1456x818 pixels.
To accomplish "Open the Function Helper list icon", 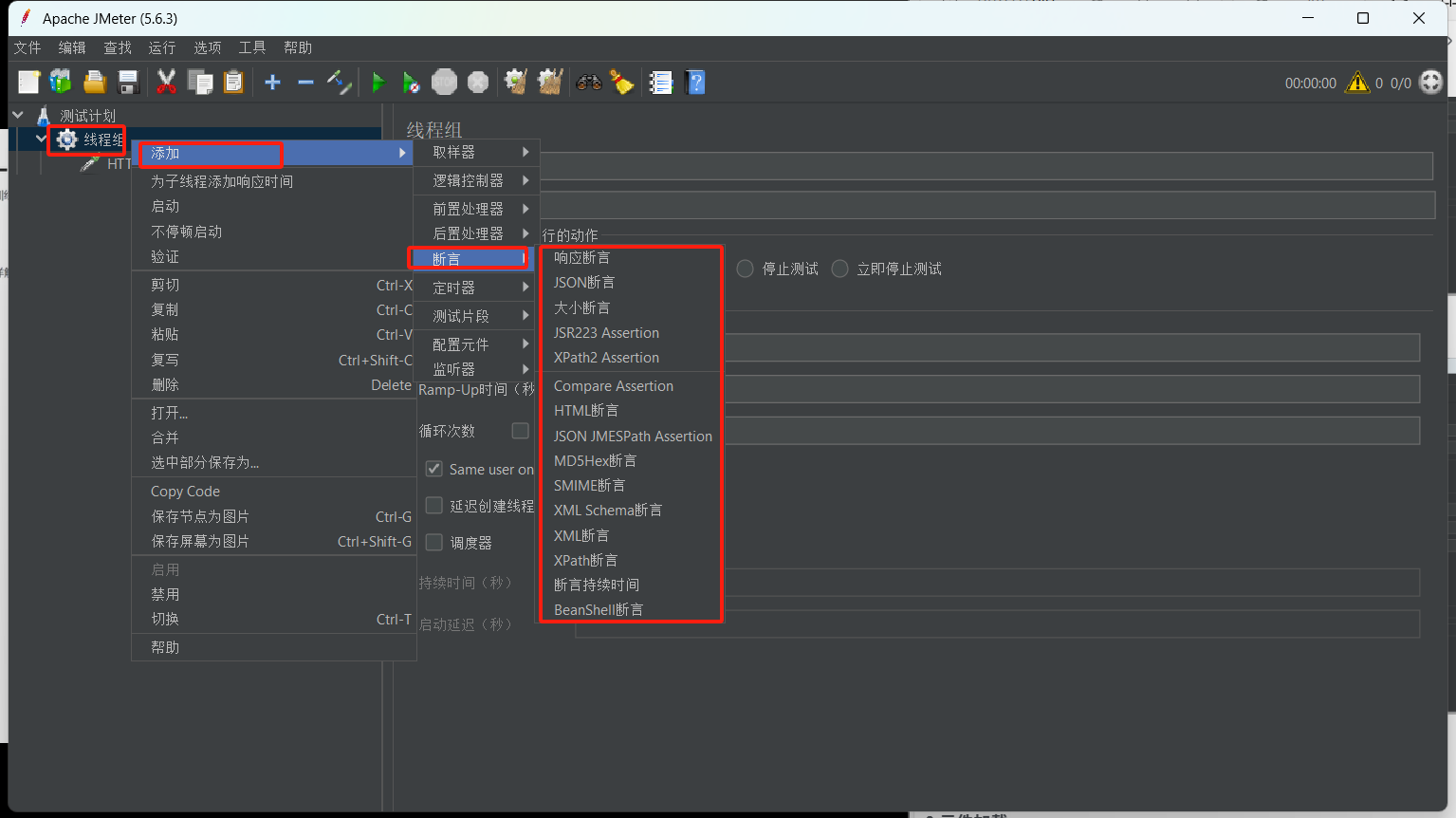I will coord(661,83).
